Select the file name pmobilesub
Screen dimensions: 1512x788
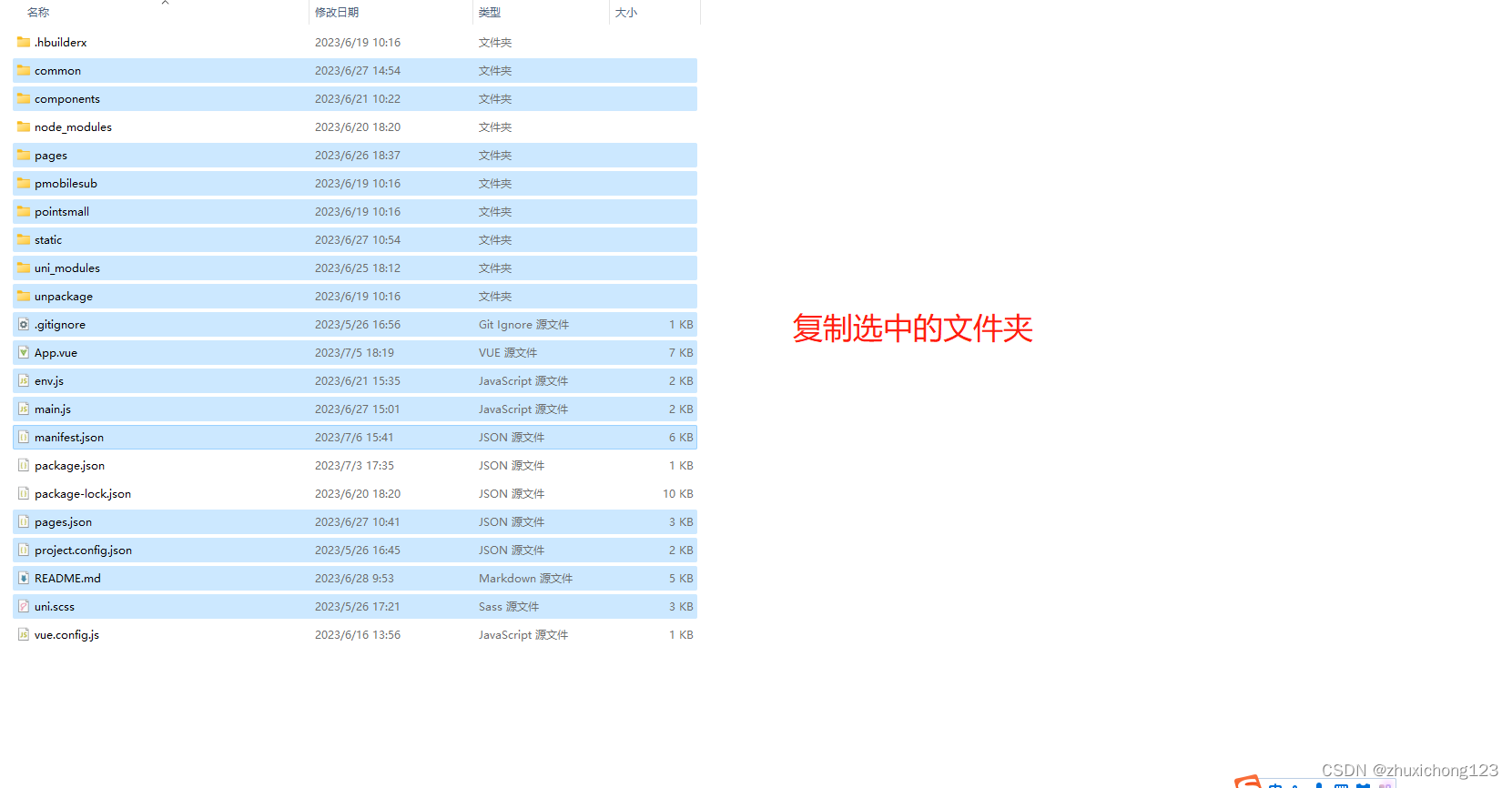[66, 183]
